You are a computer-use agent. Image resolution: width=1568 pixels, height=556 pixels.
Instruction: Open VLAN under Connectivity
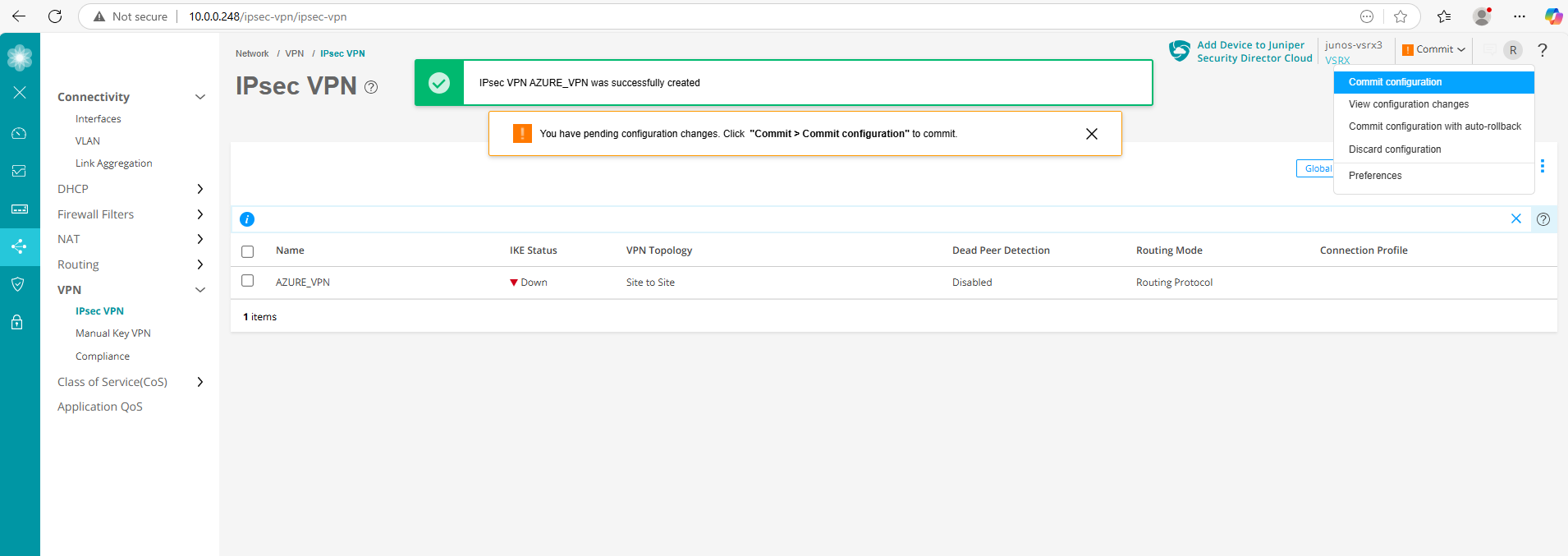tap(88, 141)
